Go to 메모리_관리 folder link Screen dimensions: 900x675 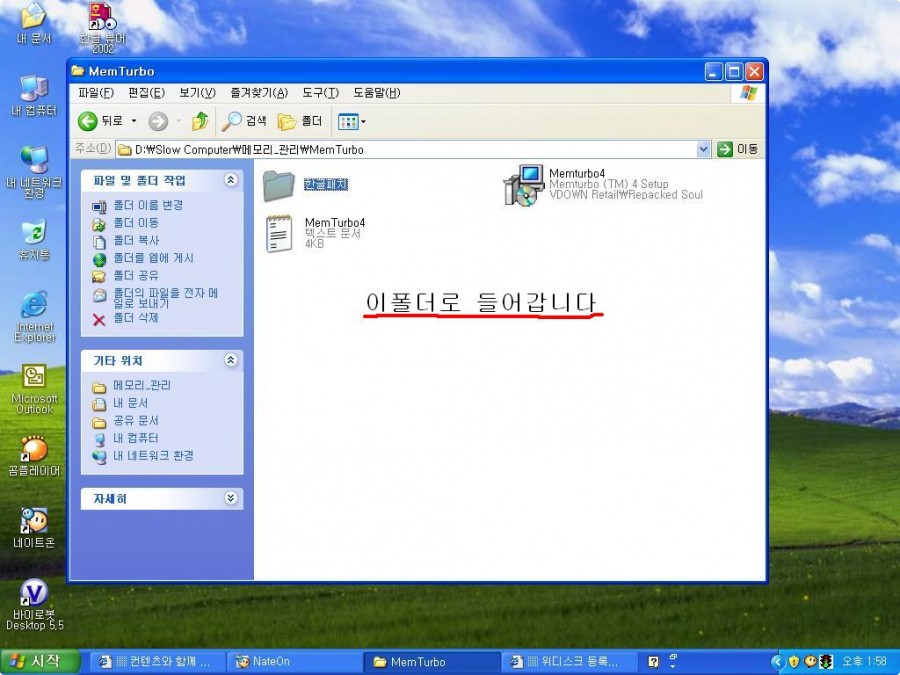tap(142, 385)
